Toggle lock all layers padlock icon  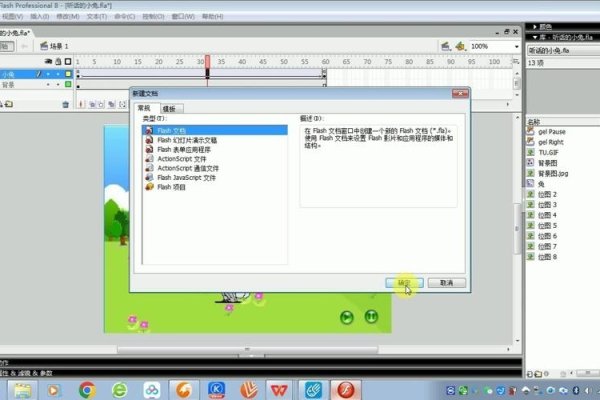tap(58, 62)
